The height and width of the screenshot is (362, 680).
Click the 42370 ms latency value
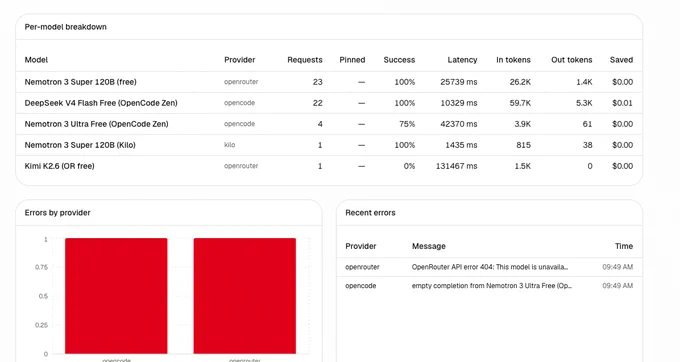pos(458,124)
